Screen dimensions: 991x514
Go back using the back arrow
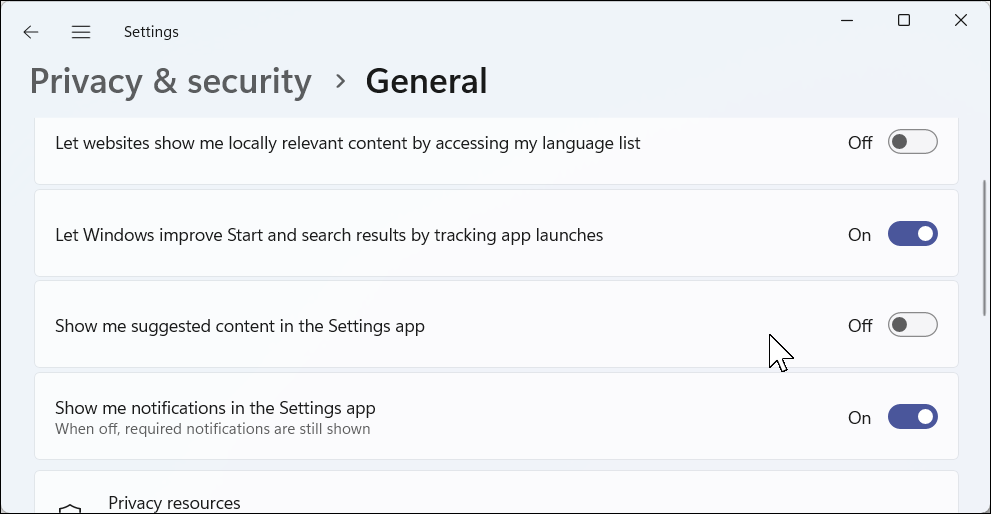point(31,32)
